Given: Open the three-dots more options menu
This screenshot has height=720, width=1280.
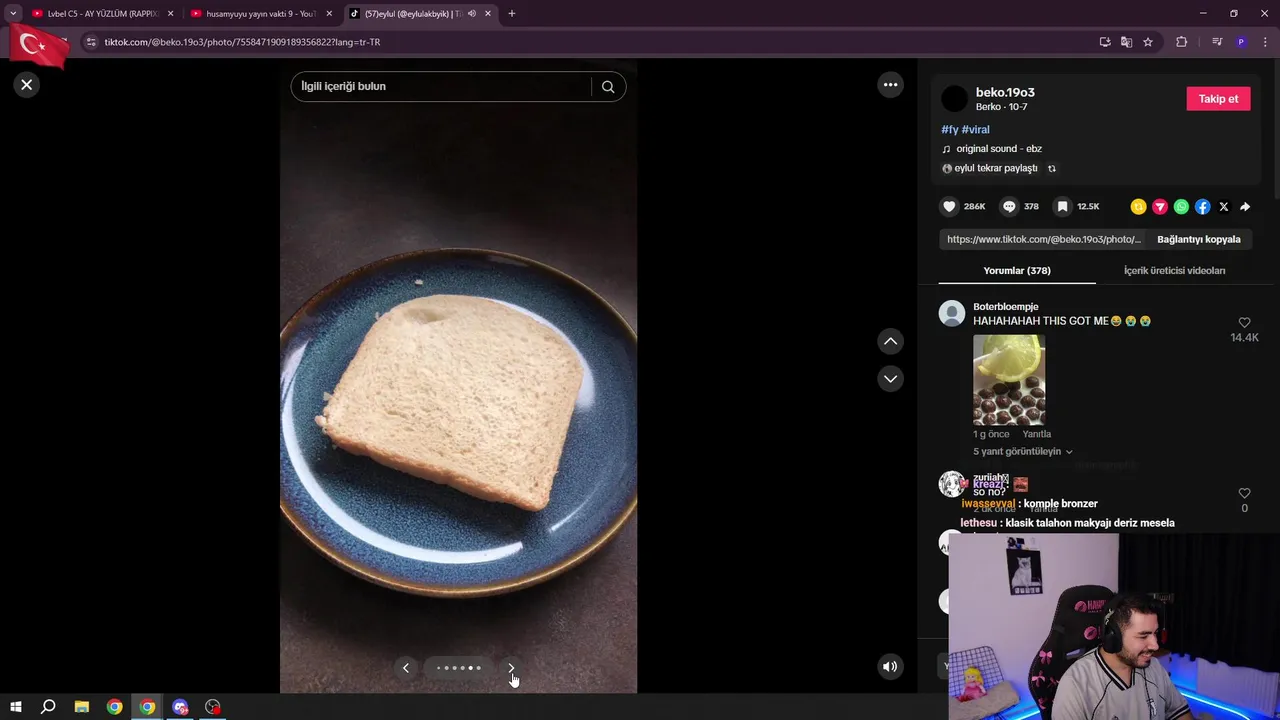Looking at the screenshot, I should 890,85.
